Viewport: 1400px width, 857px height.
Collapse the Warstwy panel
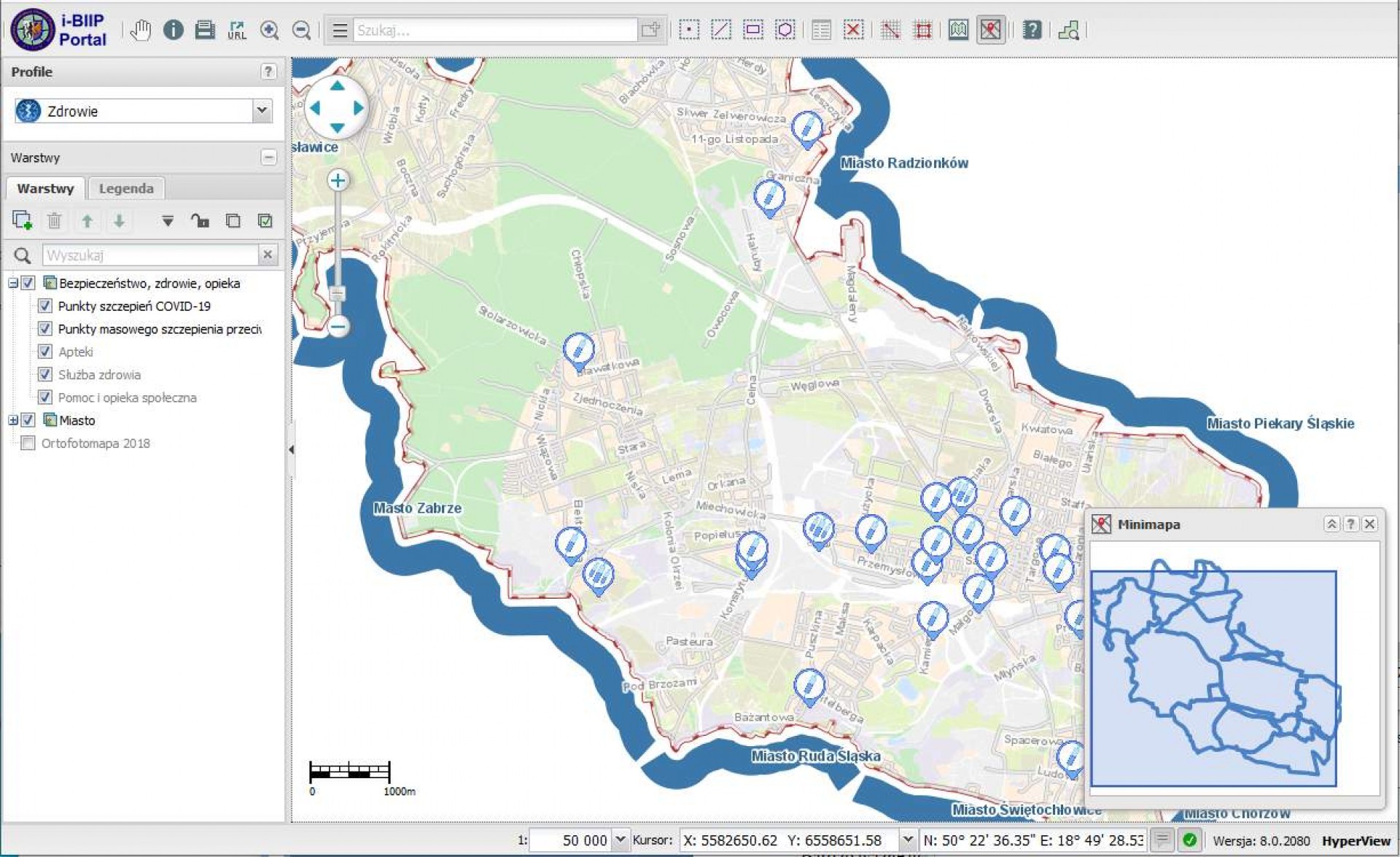[x=268, y=158]
